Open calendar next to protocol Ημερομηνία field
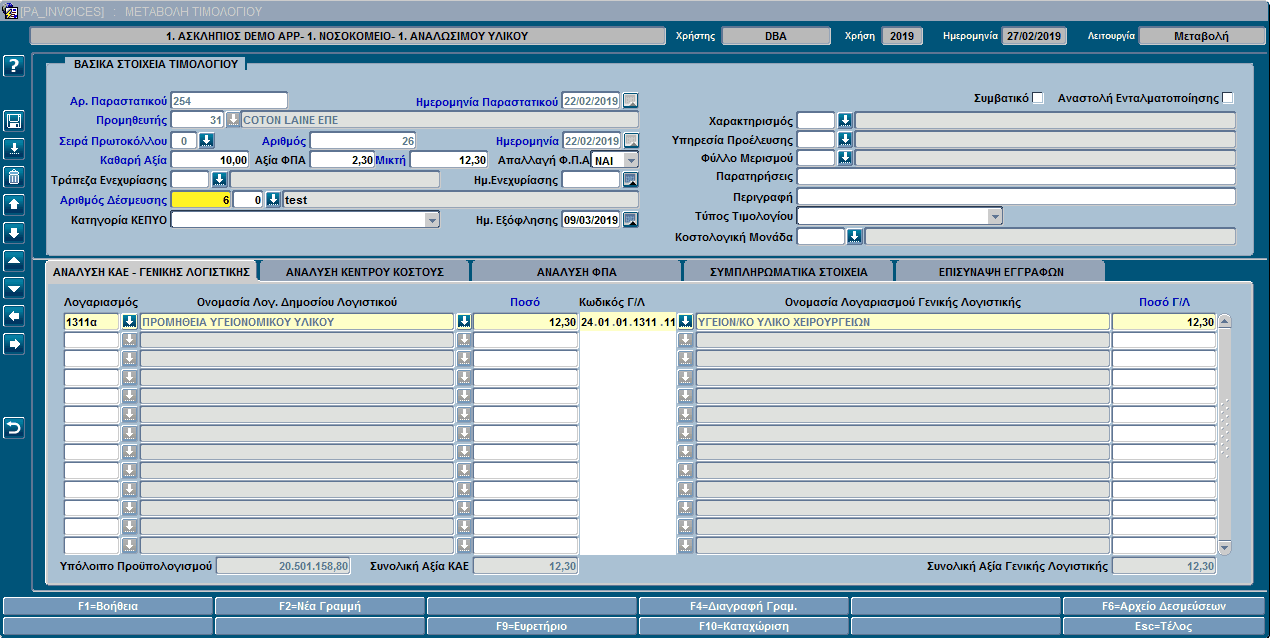 (630, 140)
